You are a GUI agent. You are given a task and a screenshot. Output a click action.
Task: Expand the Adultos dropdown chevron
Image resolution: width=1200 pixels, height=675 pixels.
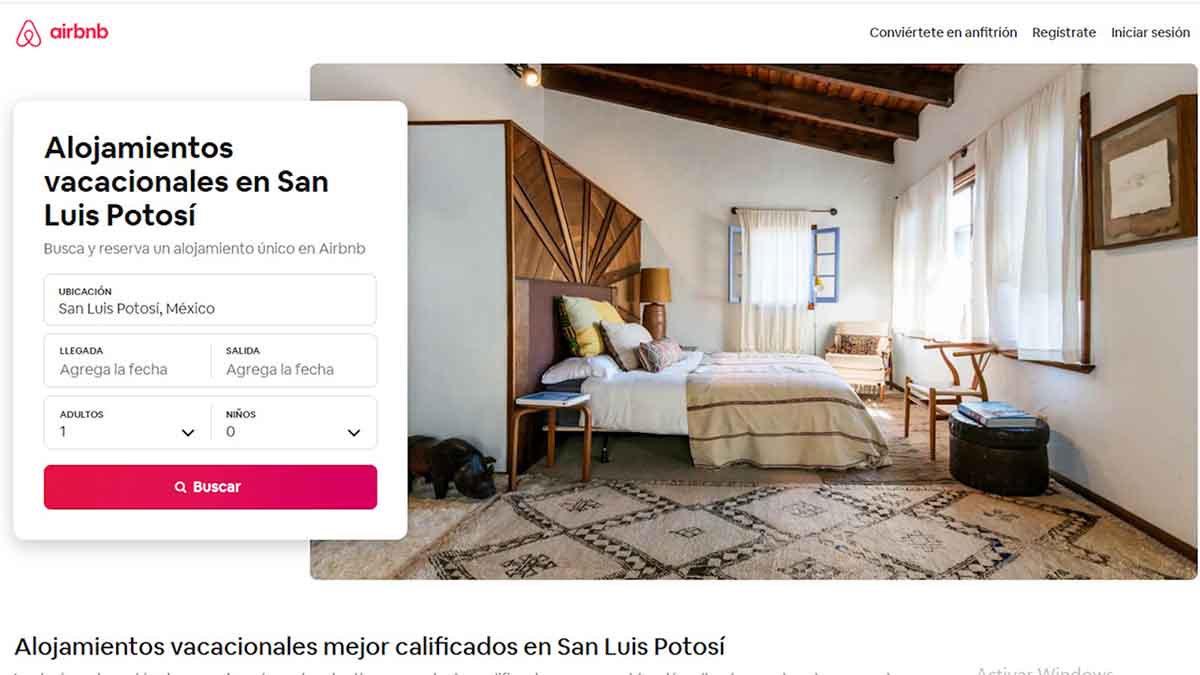click(188, 433)
